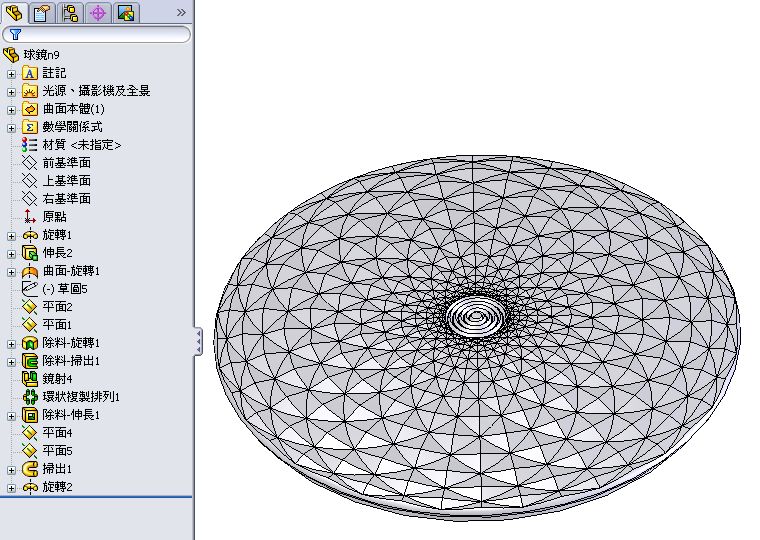Expand the 註記 annotations folder
Viewport: 760px width, 540px height.
click(11, 74)
